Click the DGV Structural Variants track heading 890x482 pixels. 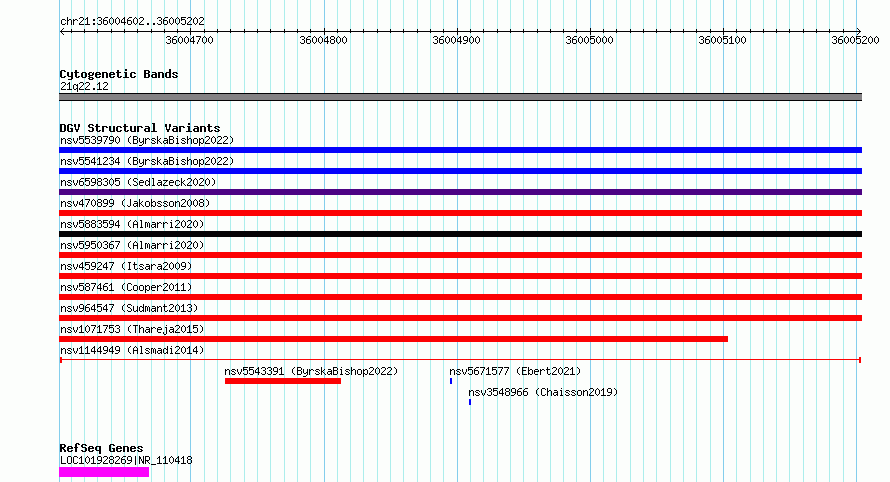140,128
